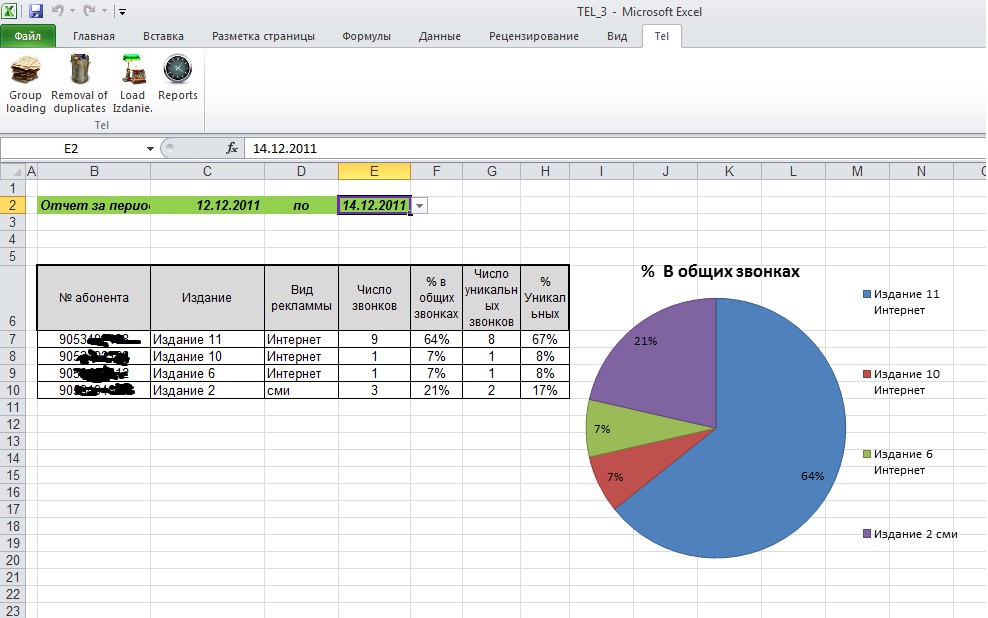Screen dimensions: 988x618
Task: Open the Файл tab
Action: pos(28,36)
